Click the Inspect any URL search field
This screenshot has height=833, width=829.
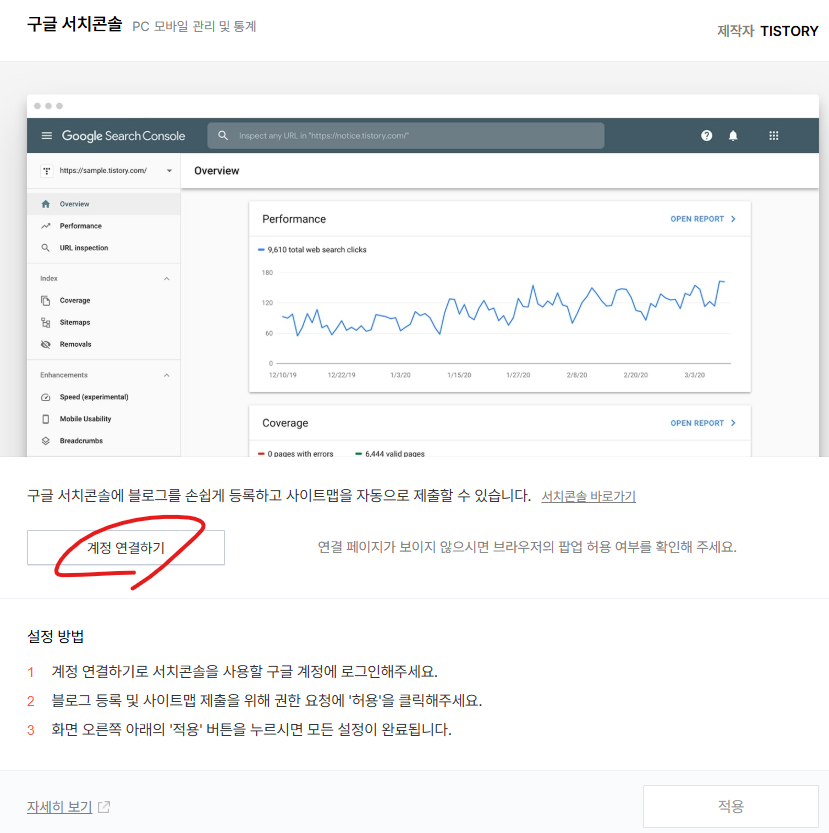(x=405, y=135)
